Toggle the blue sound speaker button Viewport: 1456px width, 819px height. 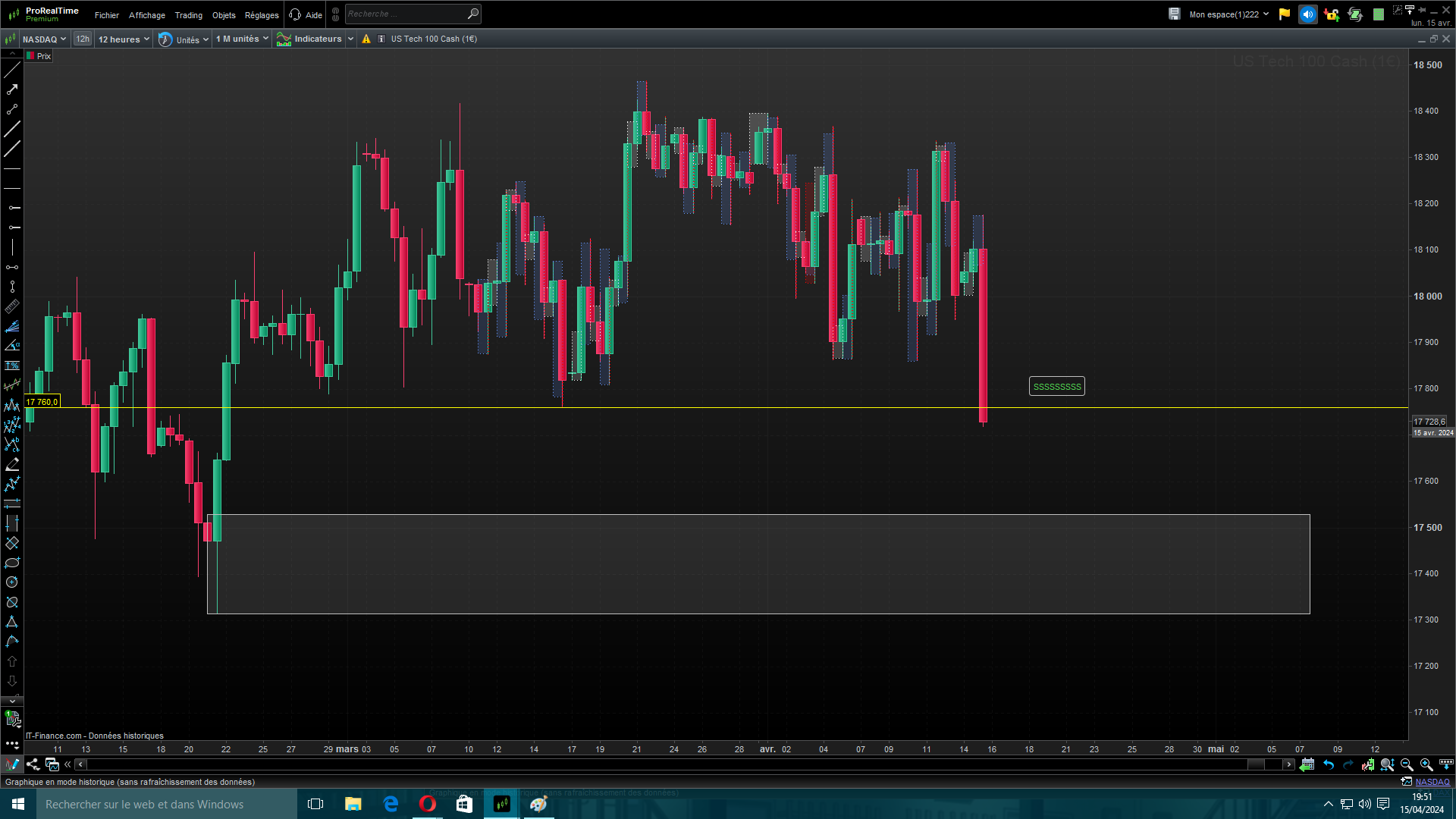(1307, 14)
